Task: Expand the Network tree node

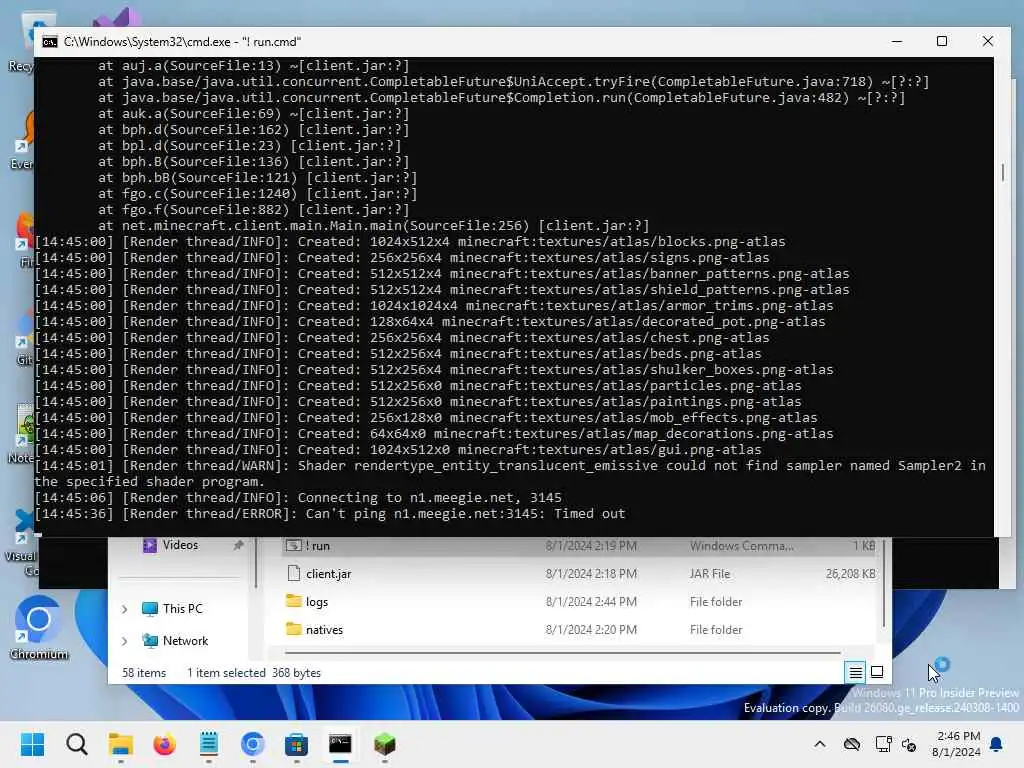Action: coord(125,641)
